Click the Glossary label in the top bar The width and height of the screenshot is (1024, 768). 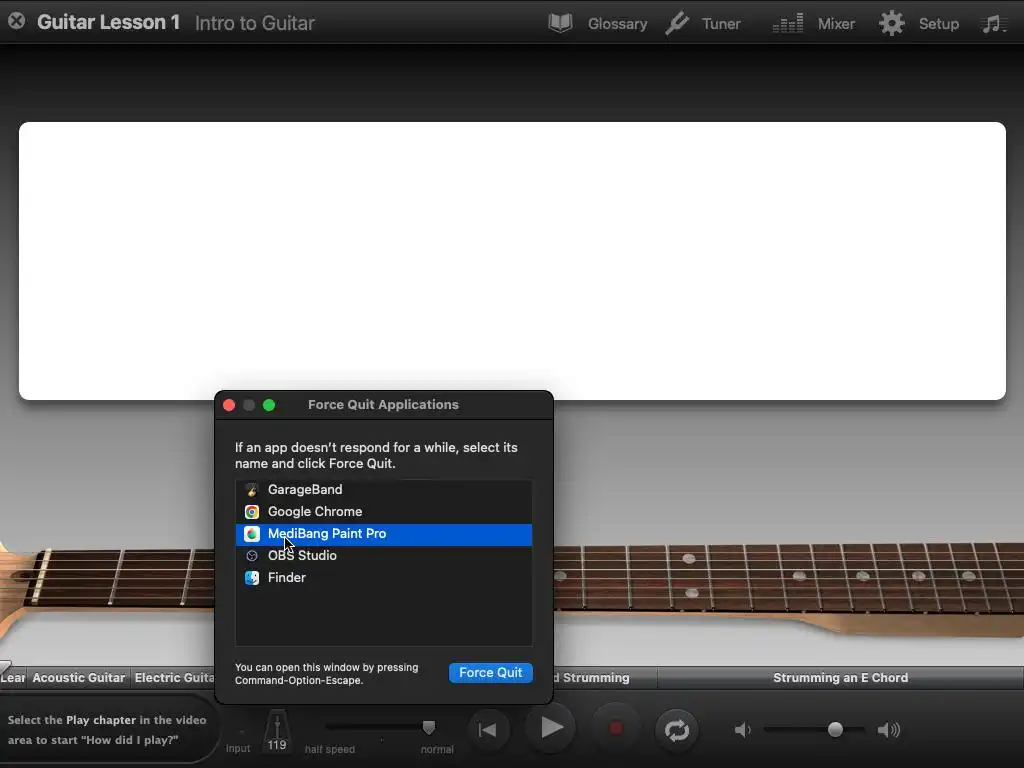(x=617, y=24)
